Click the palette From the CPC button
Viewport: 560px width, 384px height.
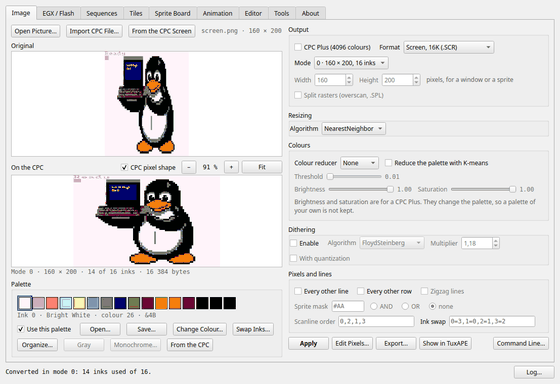point(190,345)
